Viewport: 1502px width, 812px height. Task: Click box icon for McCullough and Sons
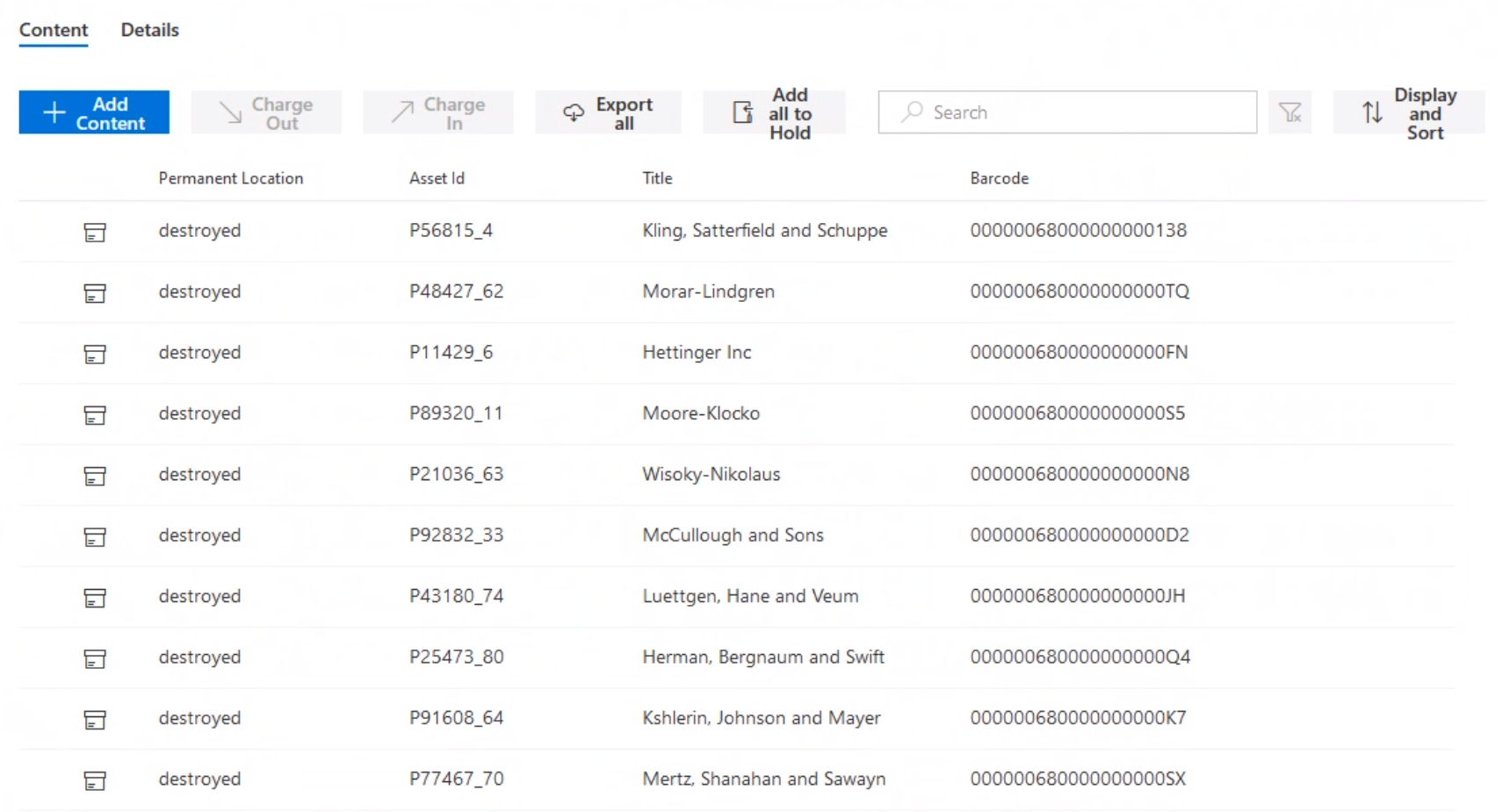click(x=95, y=536)
